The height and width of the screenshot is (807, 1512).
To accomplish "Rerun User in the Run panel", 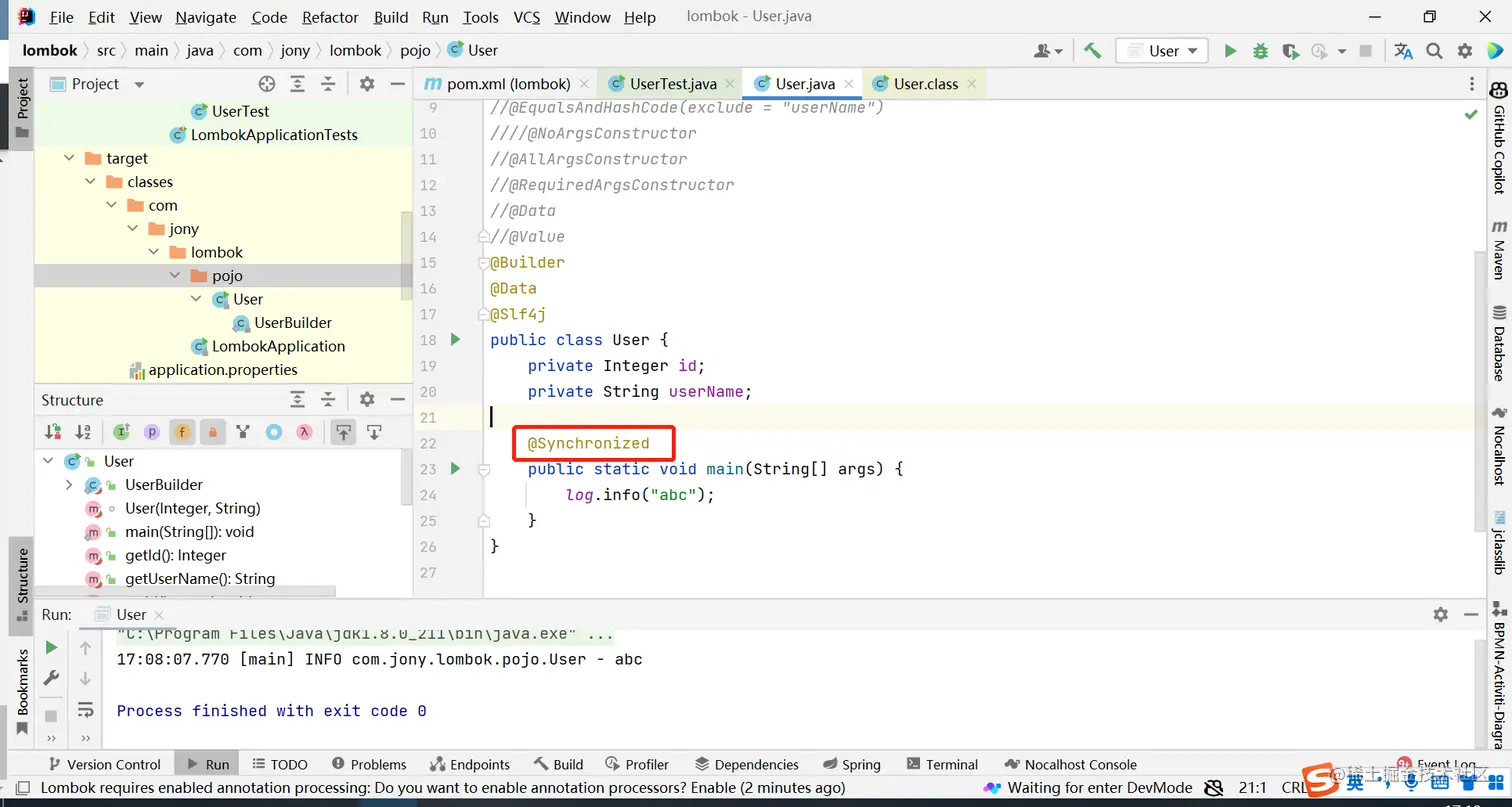I will click(x=51, y=648).
